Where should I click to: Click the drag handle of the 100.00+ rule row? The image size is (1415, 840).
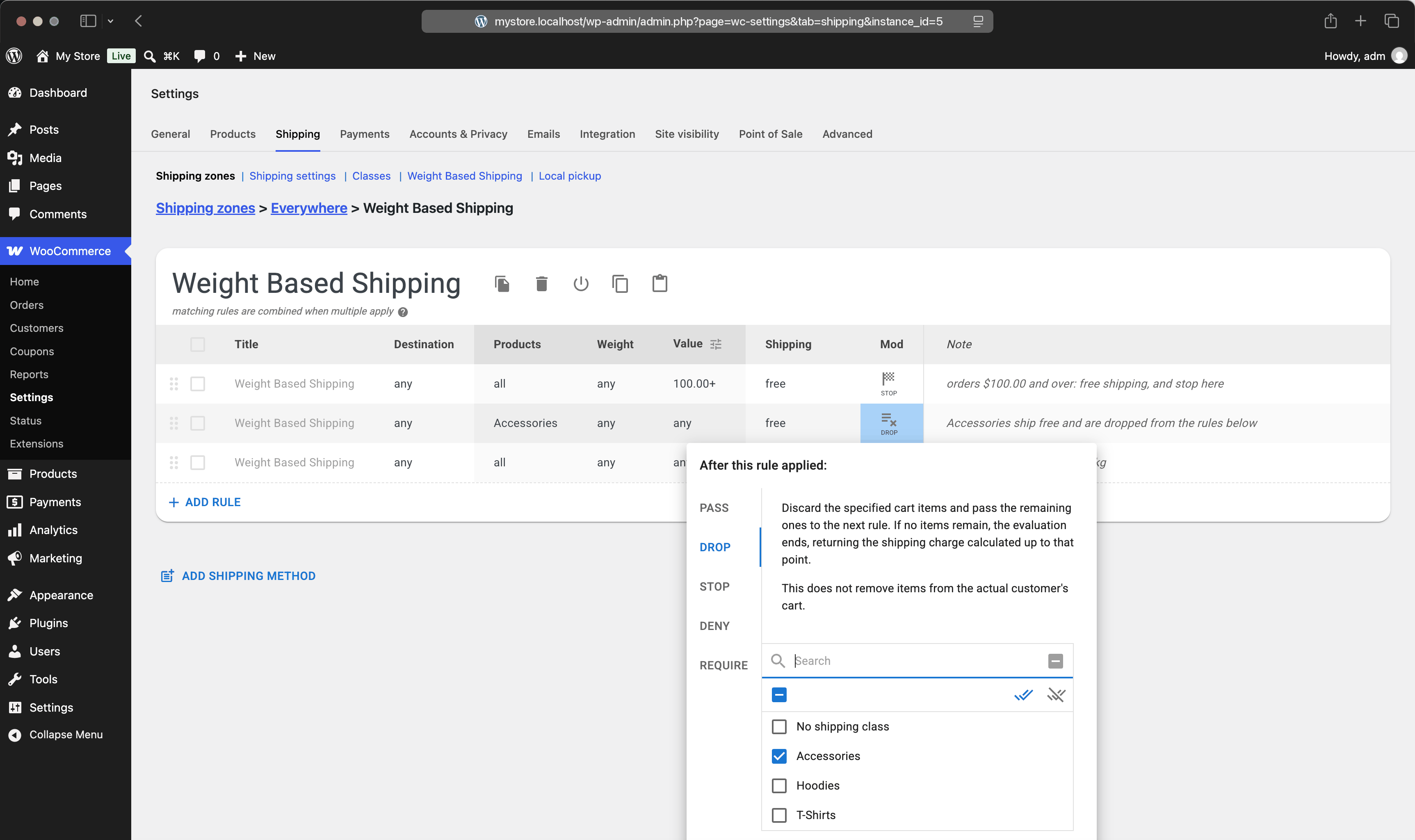174,384
